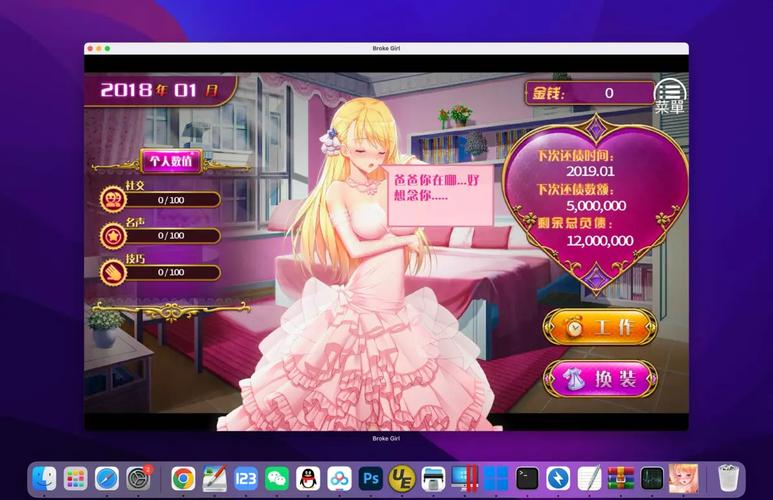
Task: Open Photoshop from the dock
Action: click(371, 479)
